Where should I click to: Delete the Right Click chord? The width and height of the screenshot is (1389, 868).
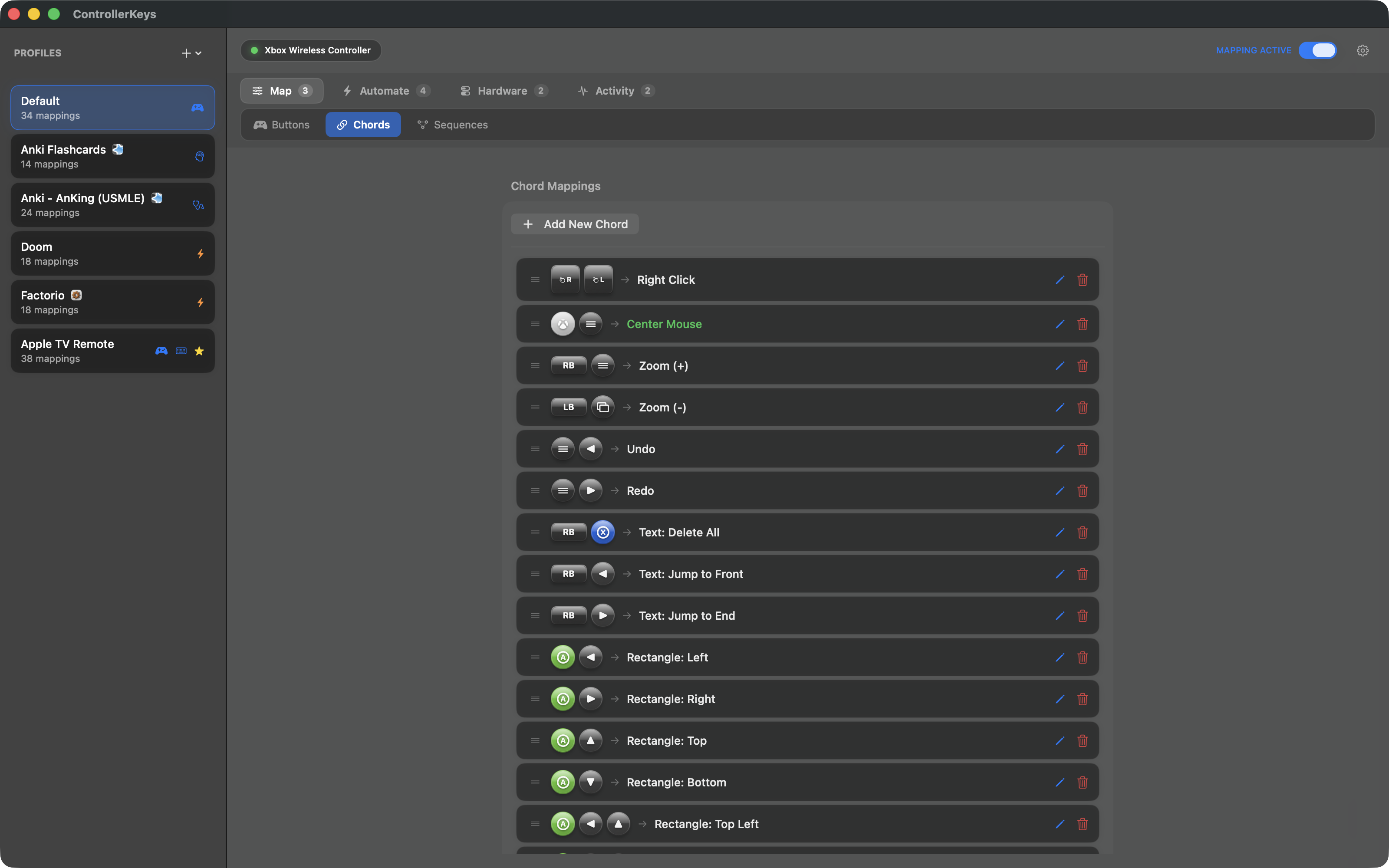point(1083,279)
